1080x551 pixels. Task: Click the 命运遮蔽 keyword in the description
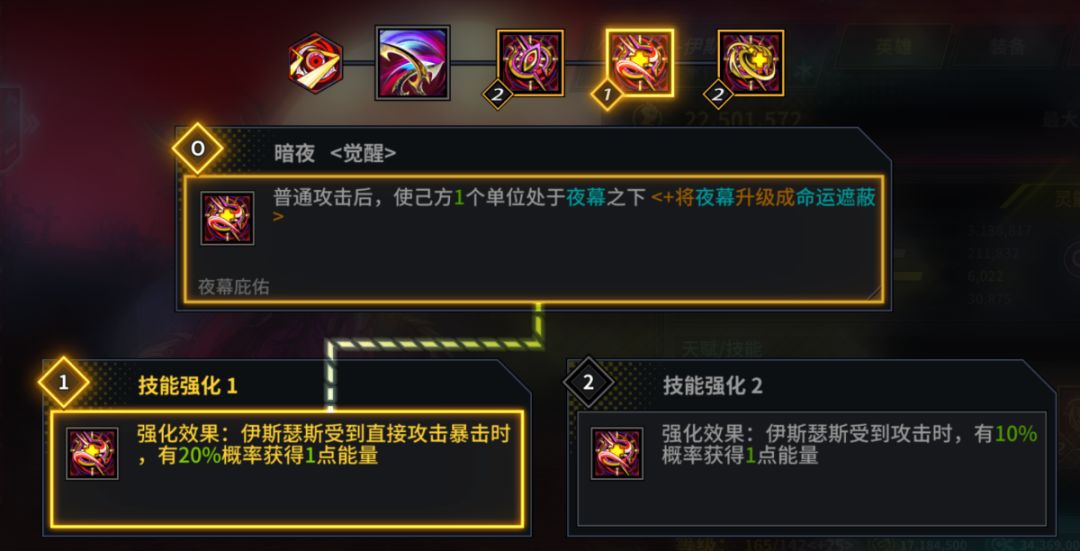[835, 198]
